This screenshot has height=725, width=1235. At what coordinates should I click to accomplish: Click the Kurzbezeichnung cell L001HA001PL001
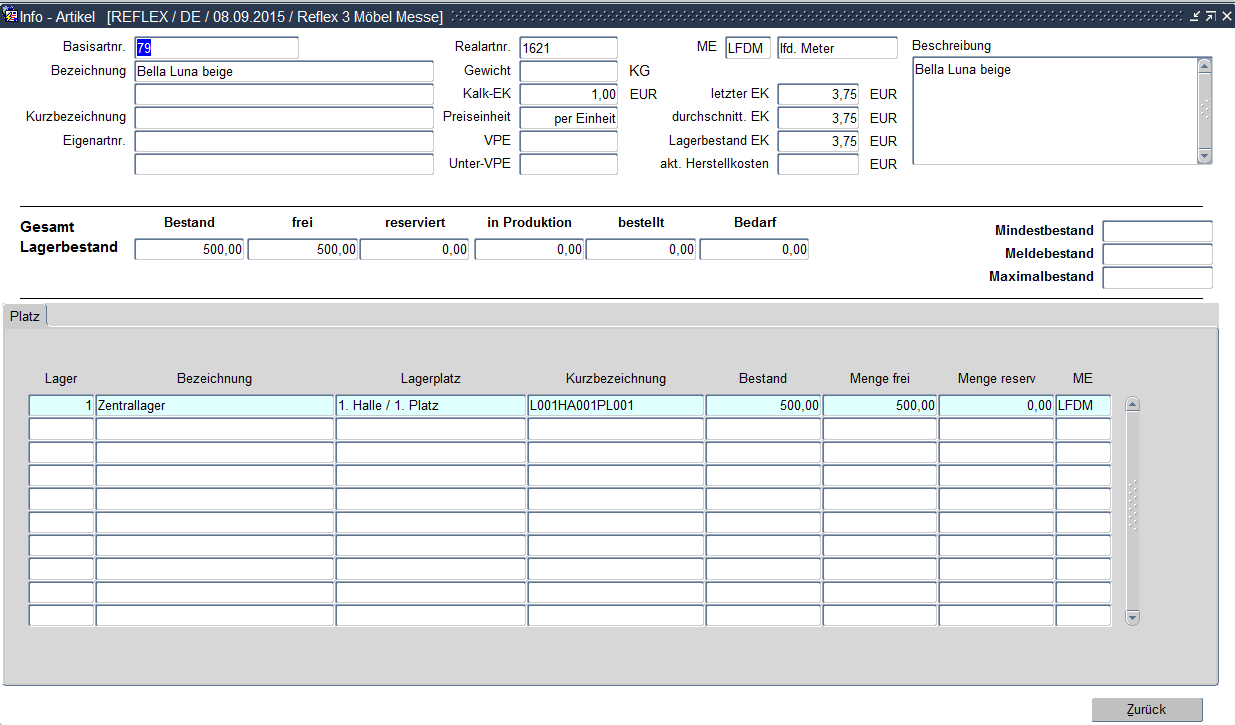(615, 406)
